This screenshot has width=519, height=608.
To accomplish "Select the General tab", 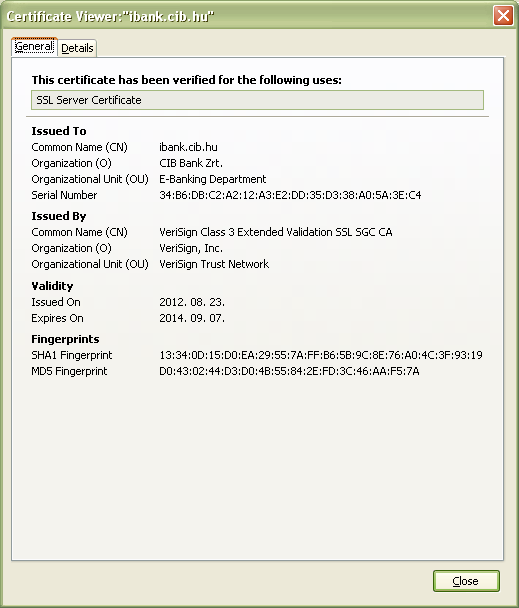I will click(x=34, y=47).
